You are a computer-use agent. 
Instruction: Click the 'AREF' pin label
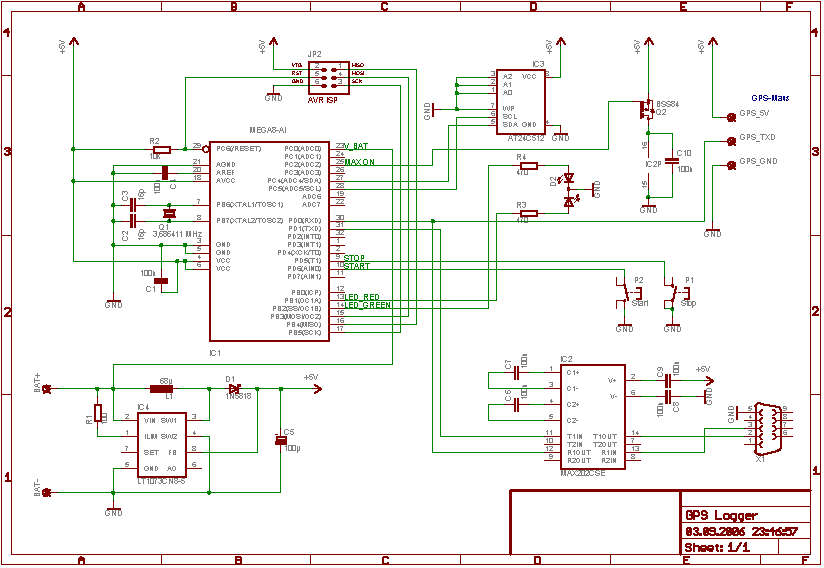click(225, 173)
